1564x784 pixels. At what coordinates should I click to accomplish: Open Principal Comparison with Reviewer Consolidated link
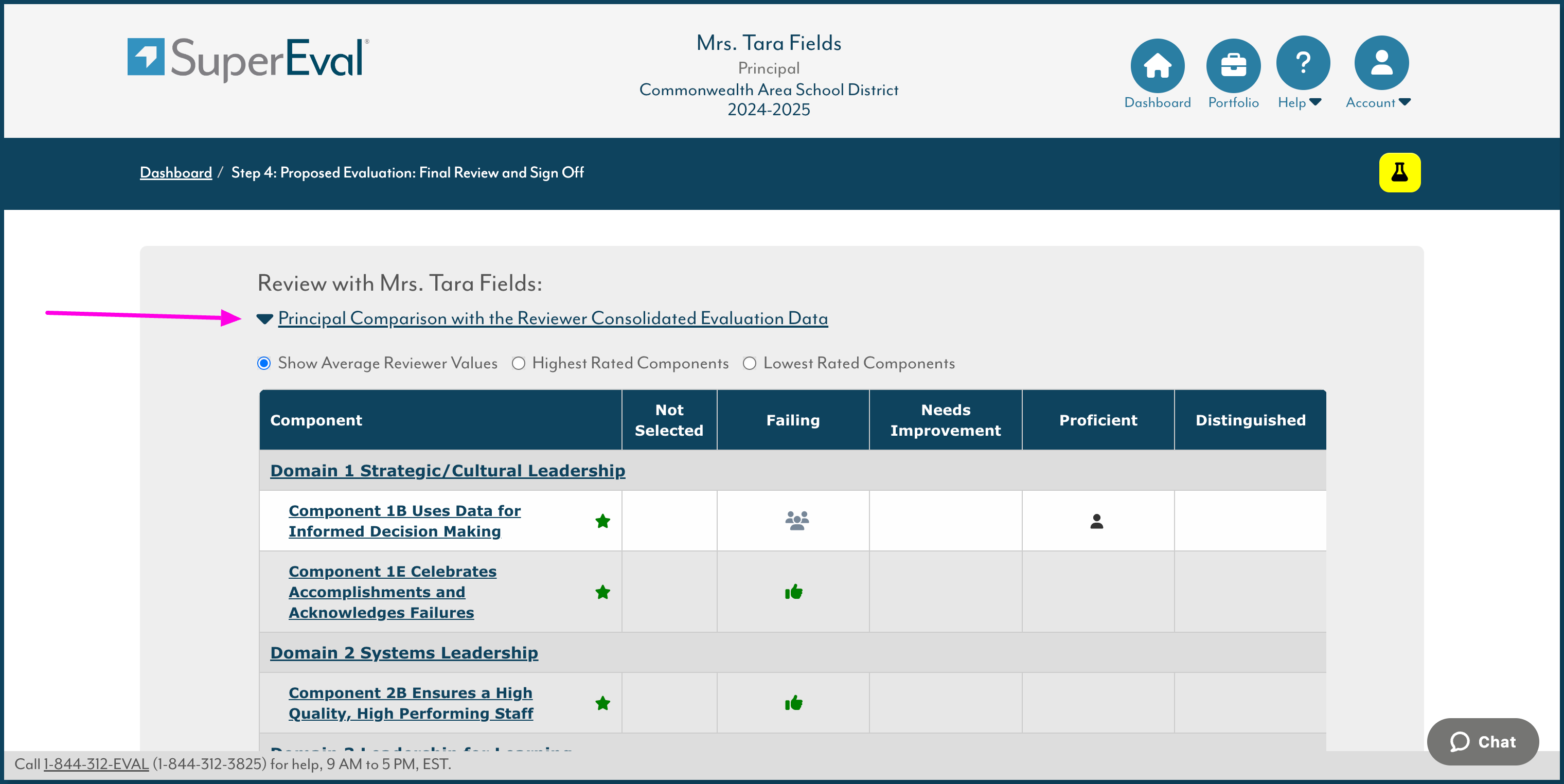point(553,318)
